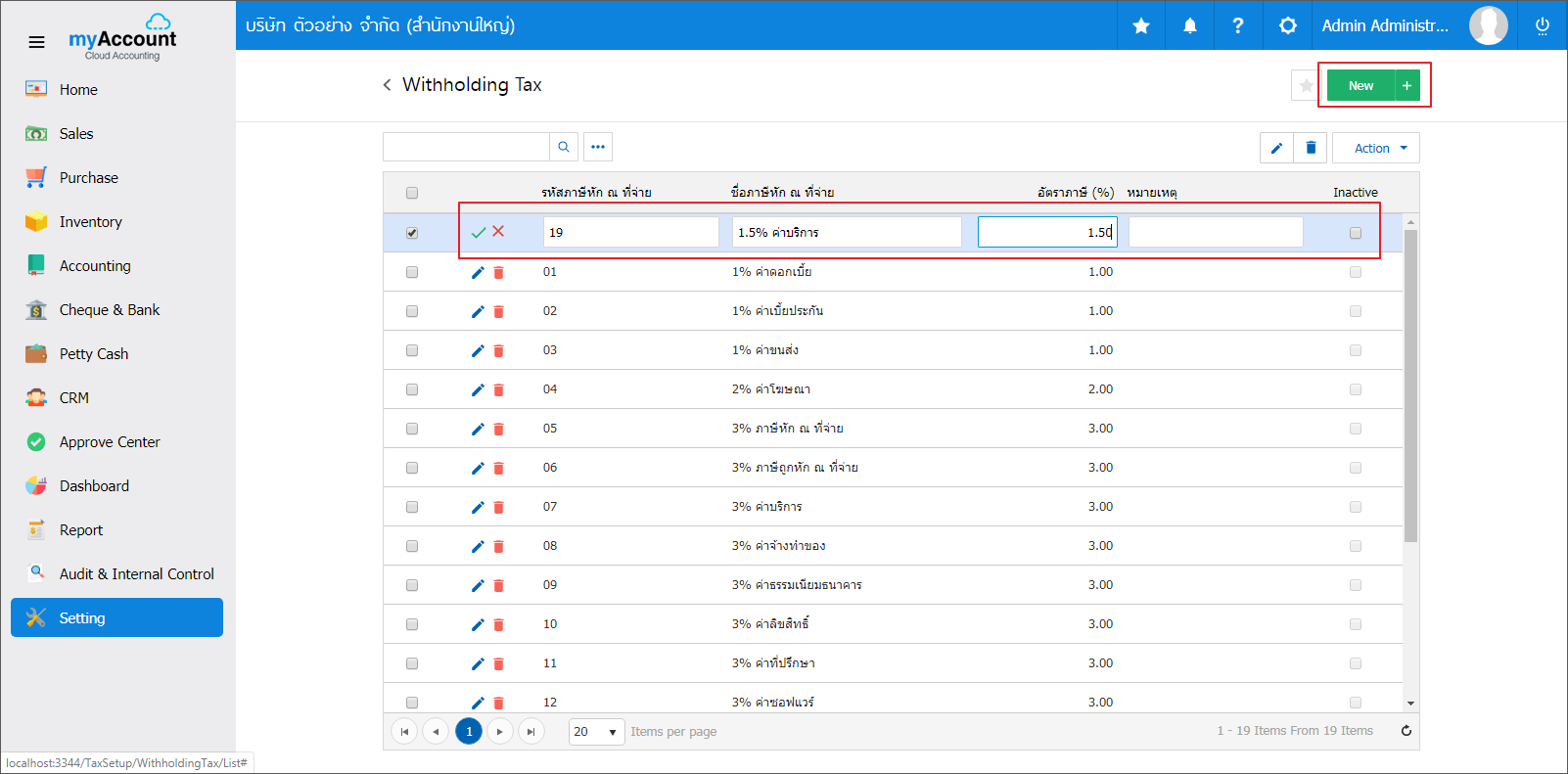1568x774 pixels.
Task: Go to first page of grid
Action: (x=404, y=731)
